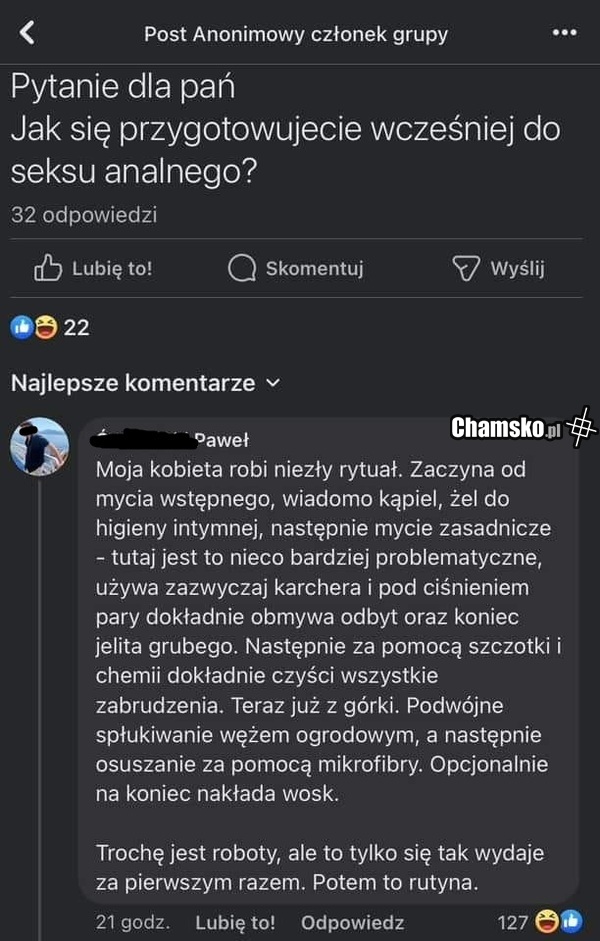Expand the Najlepsze komentarze sort dropdown
Image resolution: width=600 pixels, height=941 pixels.
(x=273, y=383)
